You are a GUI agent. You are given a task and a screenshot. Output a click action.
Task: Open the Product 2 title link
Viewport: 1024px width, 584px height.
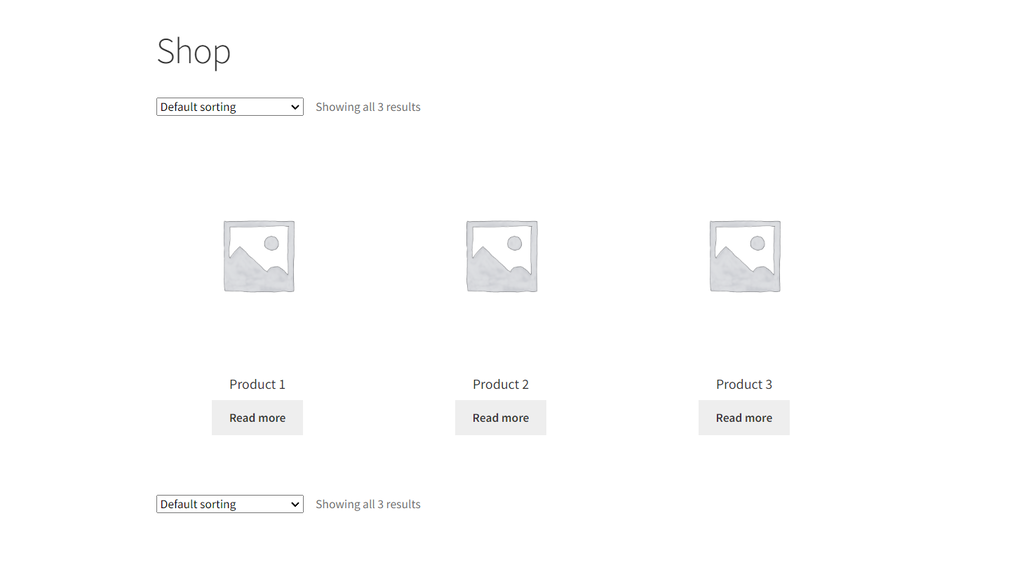point(501,384)
